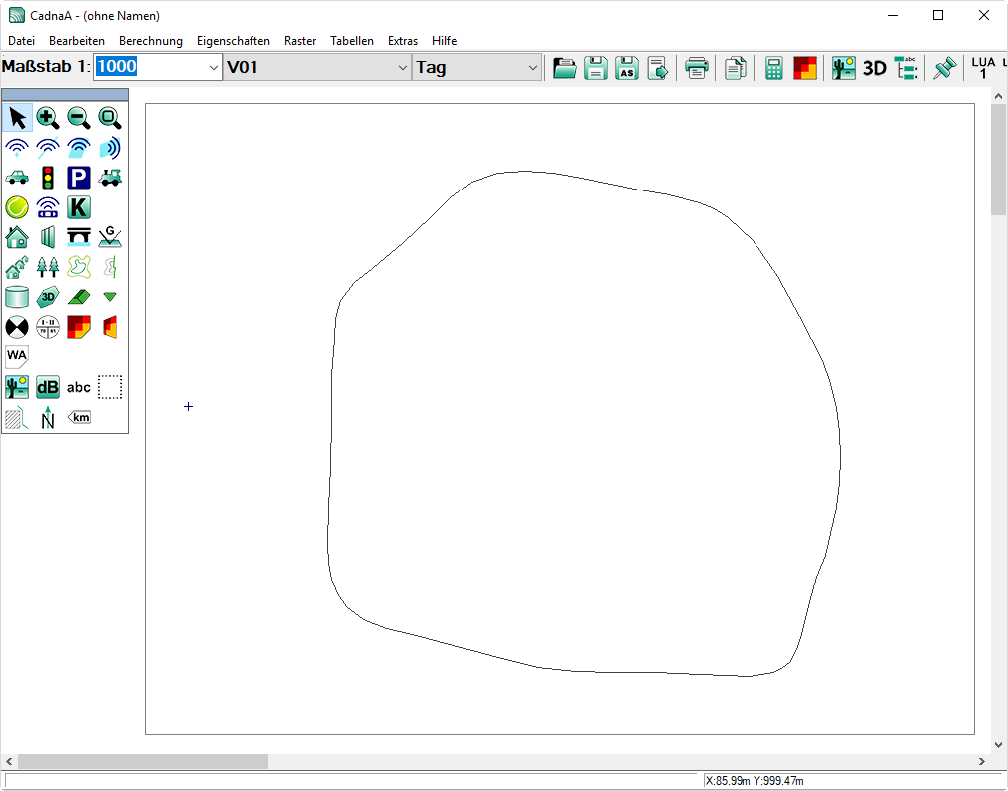Click the grid calculation colored toolbar icon
Image resolution: width=1008 pixels, height=791 pixels.
click(805, 68)
